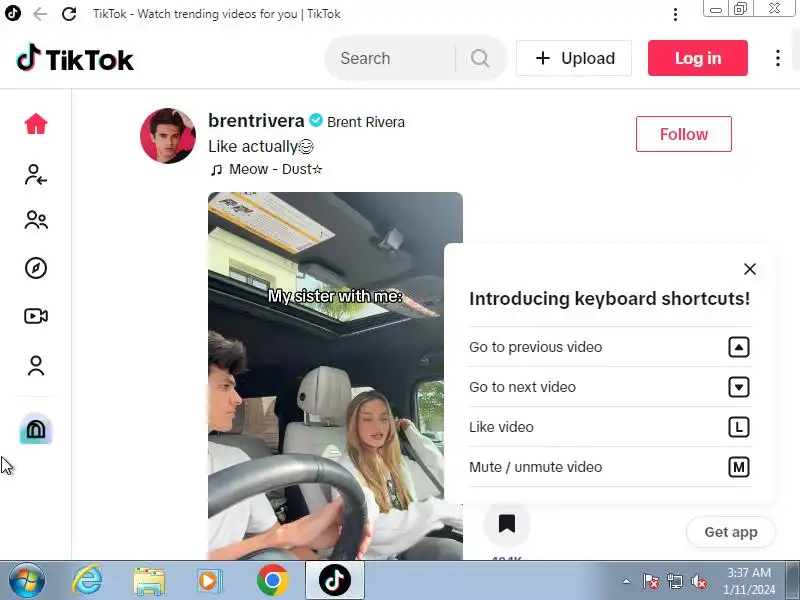This screenshot has height=600, width=800.
Task: Open the Friends sidebar icon
Action: coord(36,220)
